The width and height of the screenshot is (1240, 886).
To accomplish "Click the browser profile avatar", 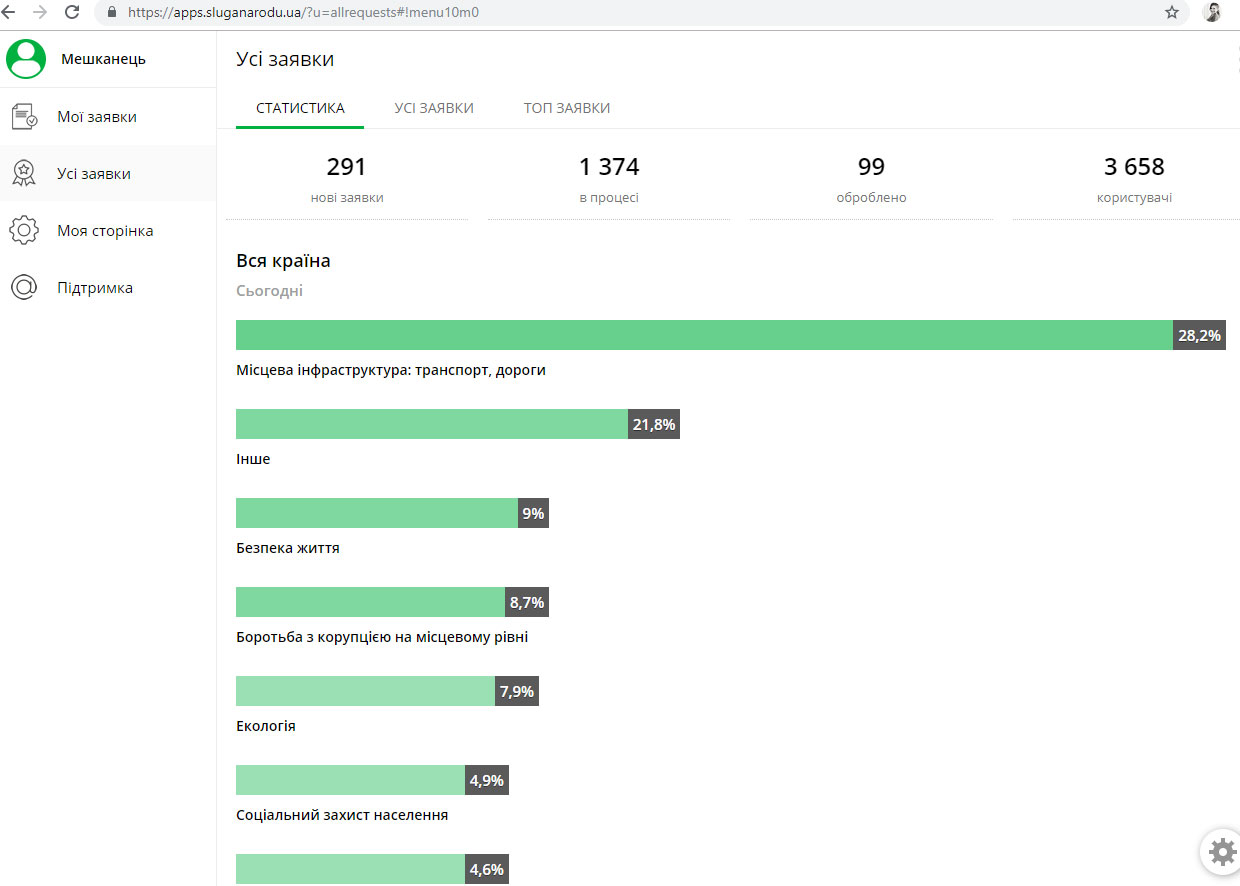I will tap(1212, 13).
